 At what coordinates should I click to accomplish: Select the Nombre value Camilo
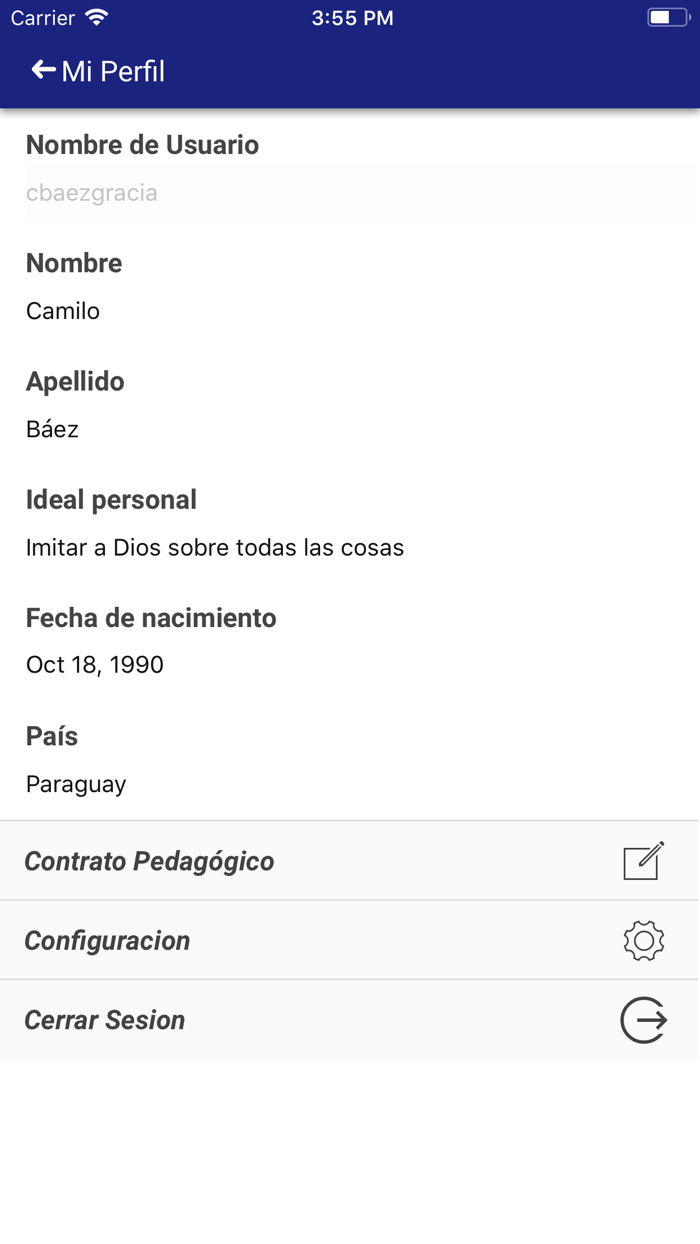tap(62, 311)
